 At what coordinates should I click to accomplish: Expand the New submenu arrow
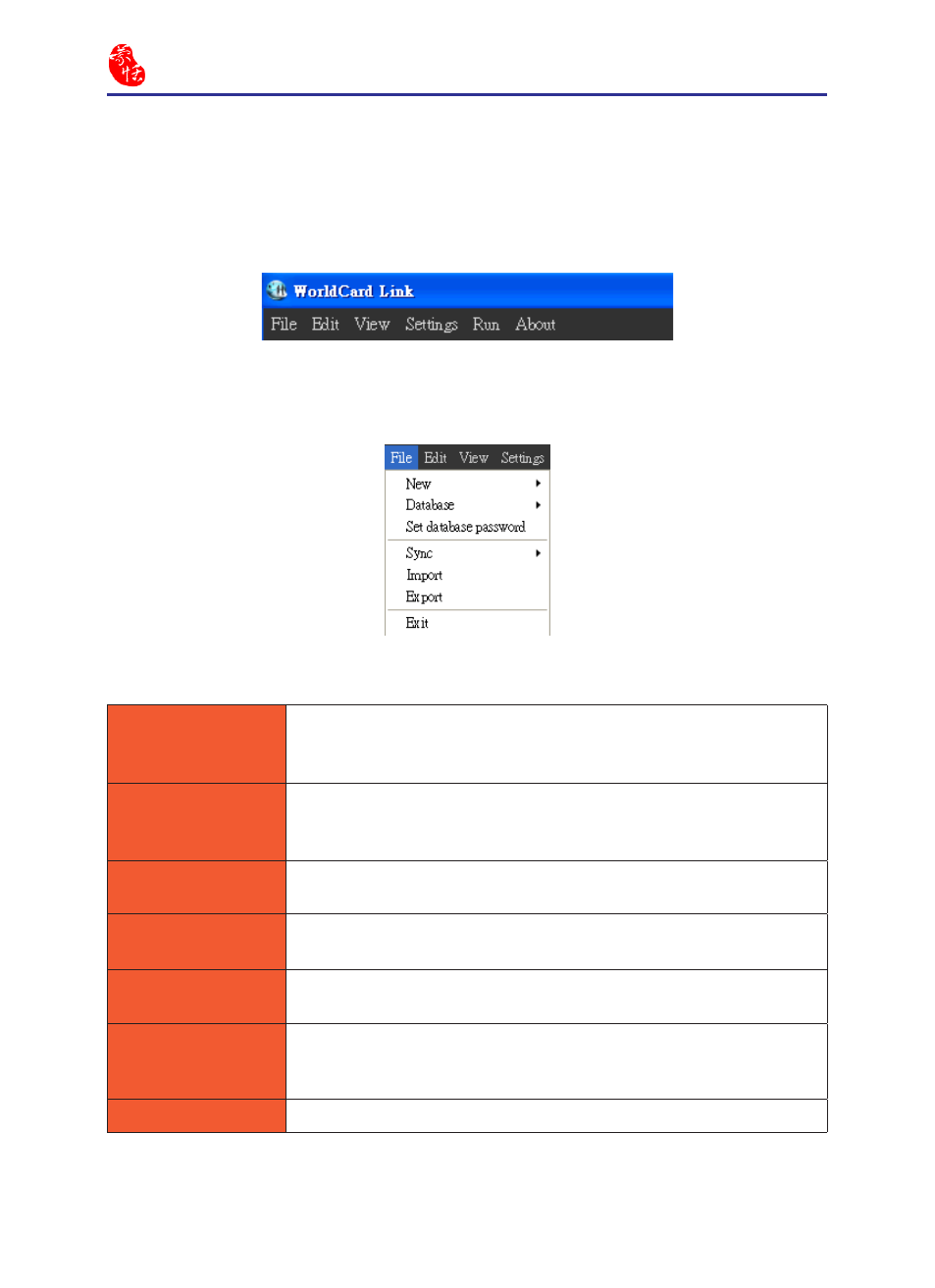tap(538, 484)
